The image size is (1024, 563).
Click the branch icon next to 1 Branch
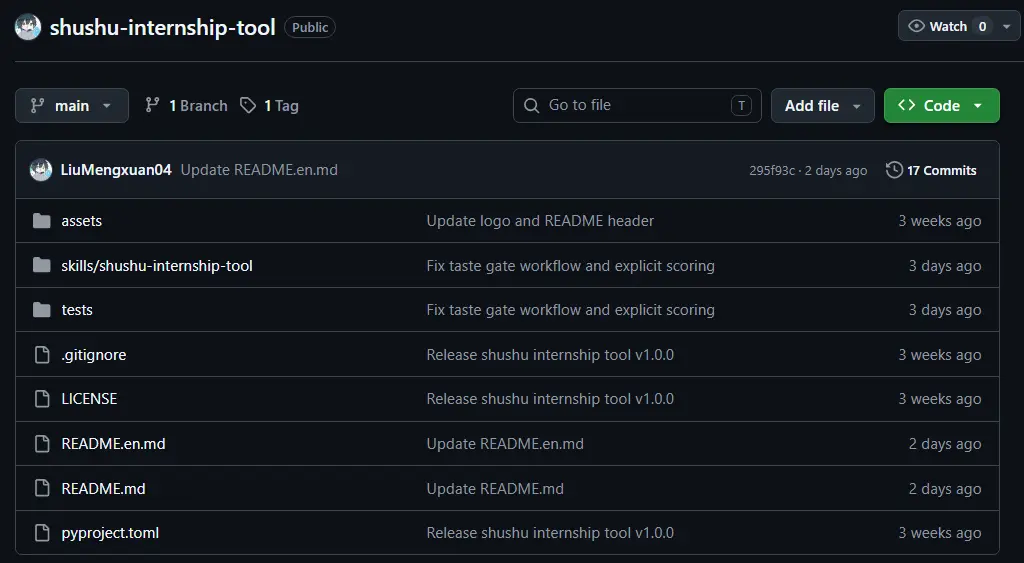point(152,105)
